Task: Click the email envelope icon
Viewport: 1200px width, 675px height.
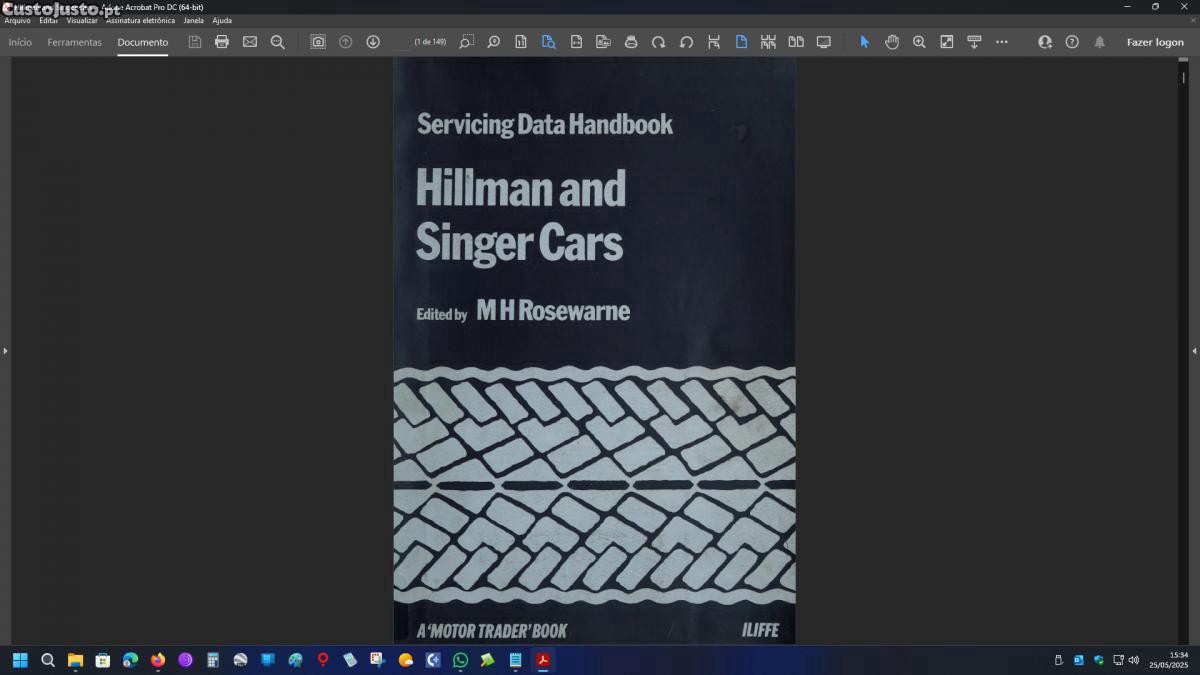Action: click(250, 42)
